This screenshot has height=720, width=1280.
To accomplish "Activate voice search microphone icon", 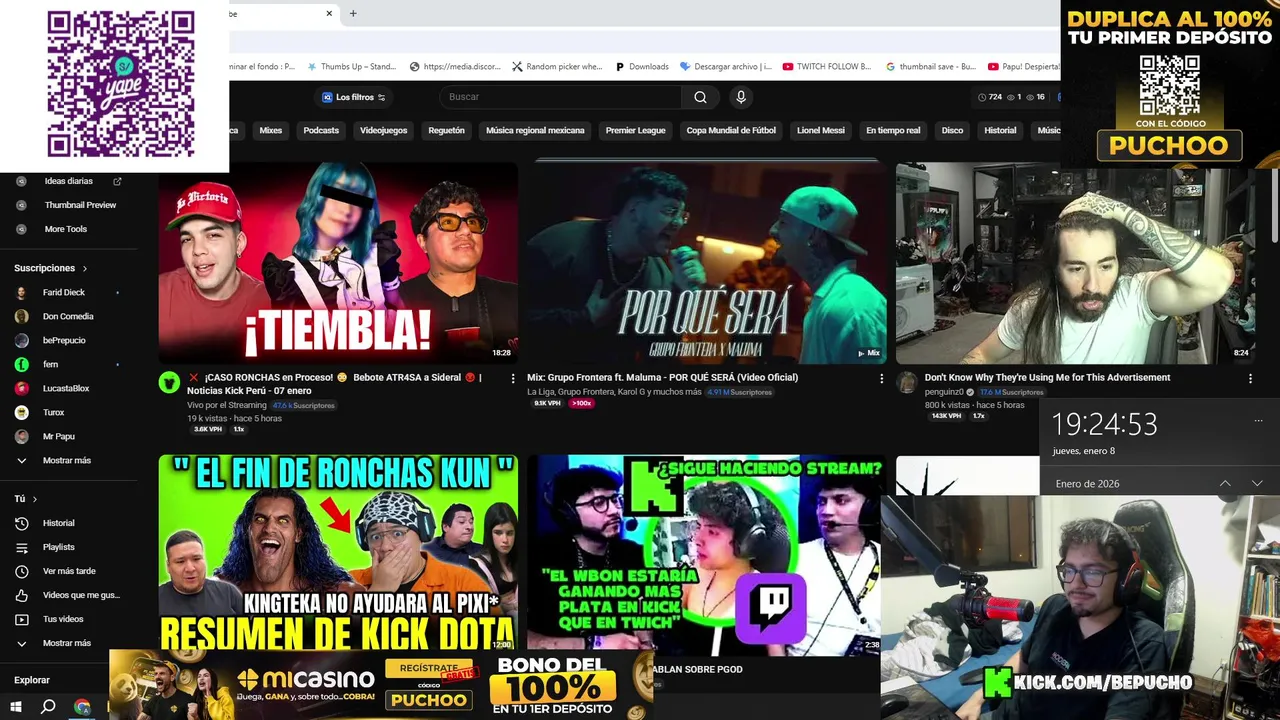I will pos(741,97).
